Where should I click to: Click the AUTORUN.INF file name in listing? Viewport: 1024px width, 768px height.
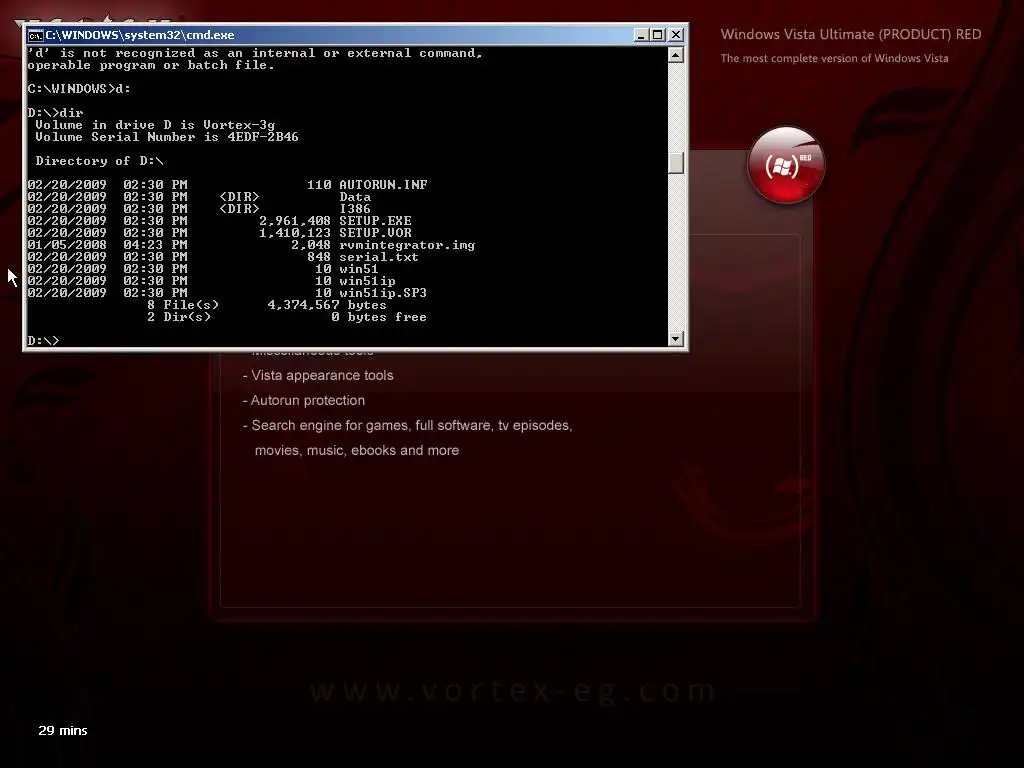(x=383, y=185)
